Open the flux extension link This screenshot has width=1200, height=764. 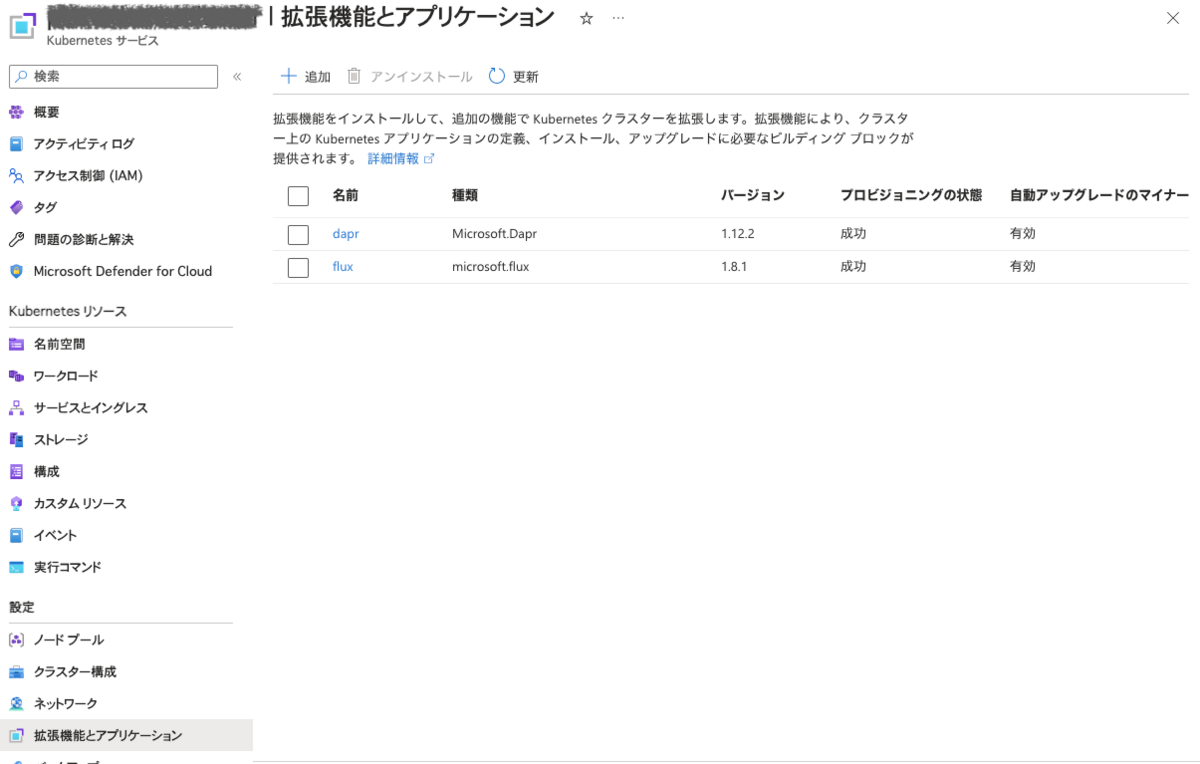click(343, 267)
